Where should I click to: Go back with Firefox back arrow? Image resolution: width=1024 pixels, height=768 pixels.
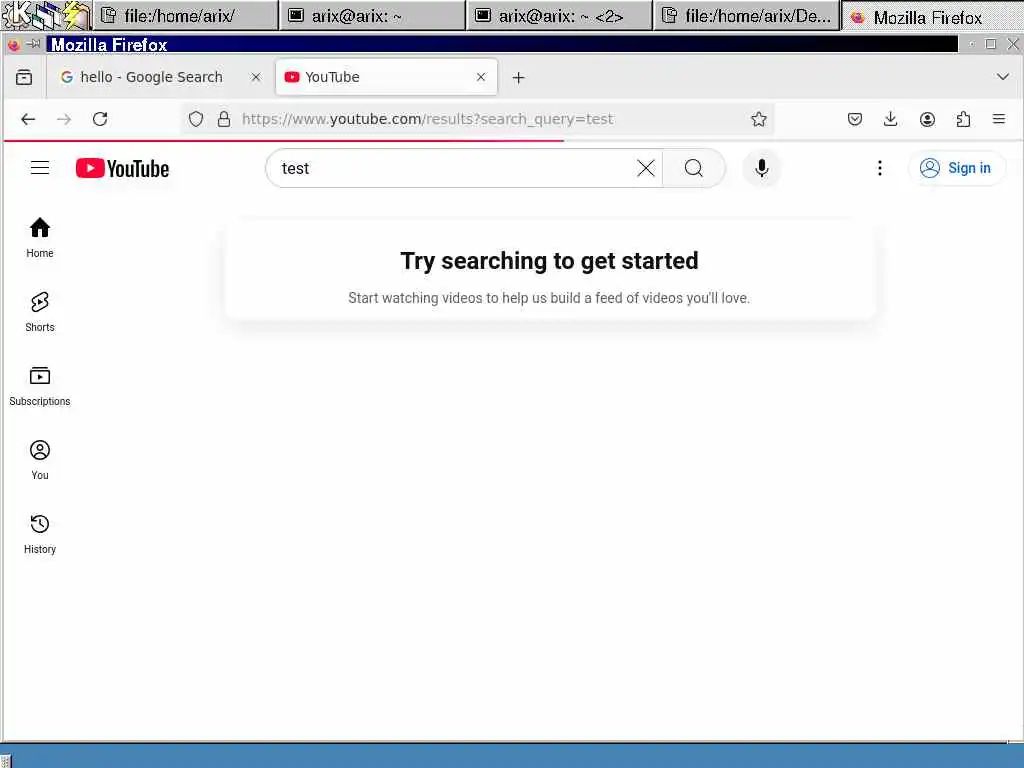tap(28, 119)
